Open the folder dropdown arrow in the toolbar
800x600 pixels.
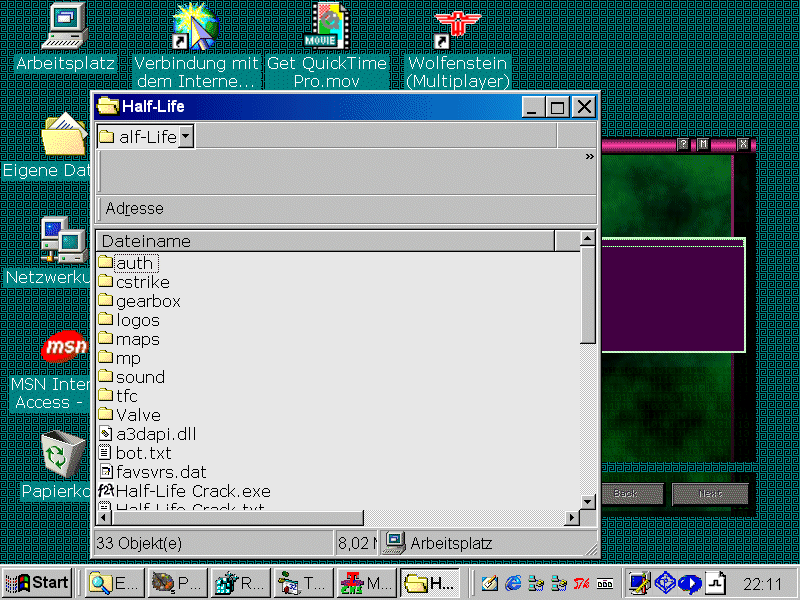[x=186, y=137]
